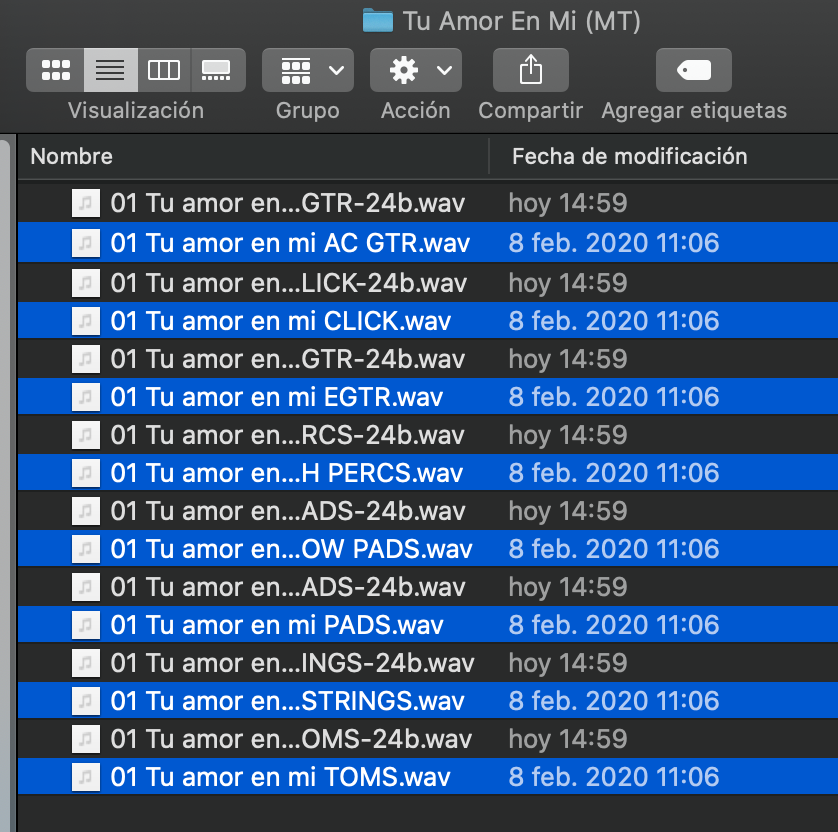Click audio icon of H PERCS.wav file
838x832 pixels.
click(86, 472)
